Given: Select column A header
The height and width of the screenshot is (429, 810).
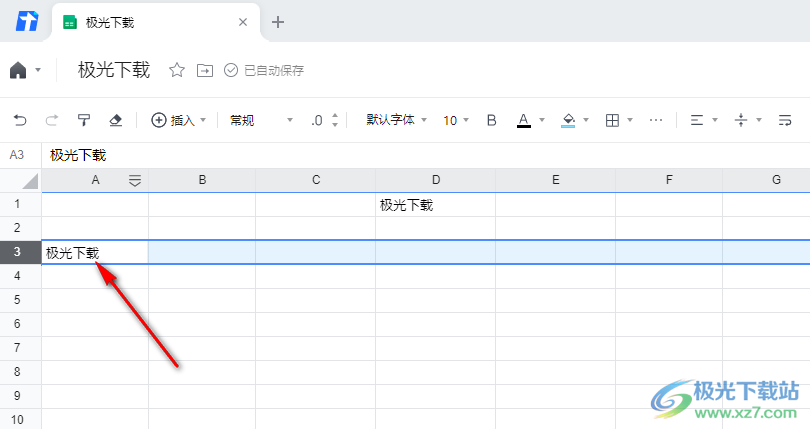Looking at the screenshot, I should click(95, 180).
